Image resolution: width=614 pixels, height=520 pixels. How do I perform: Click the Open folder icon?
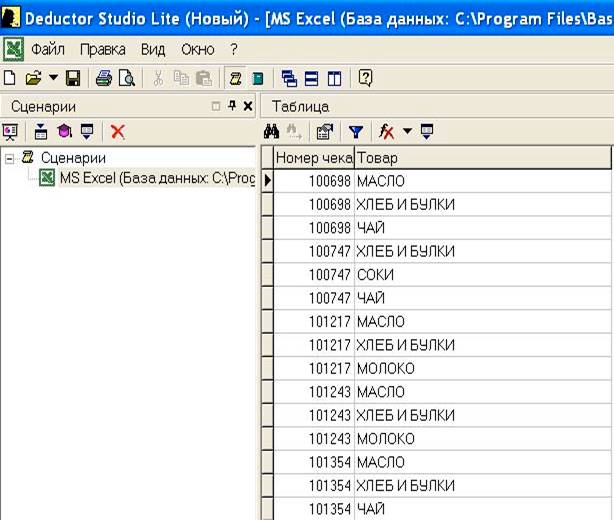pos(33,78)
